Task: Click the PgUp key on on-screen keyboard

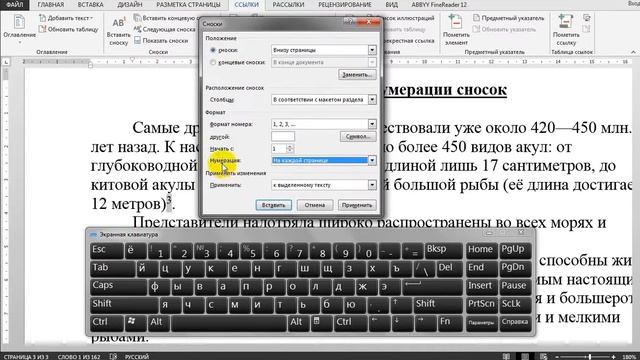Action: click(515, 251)
